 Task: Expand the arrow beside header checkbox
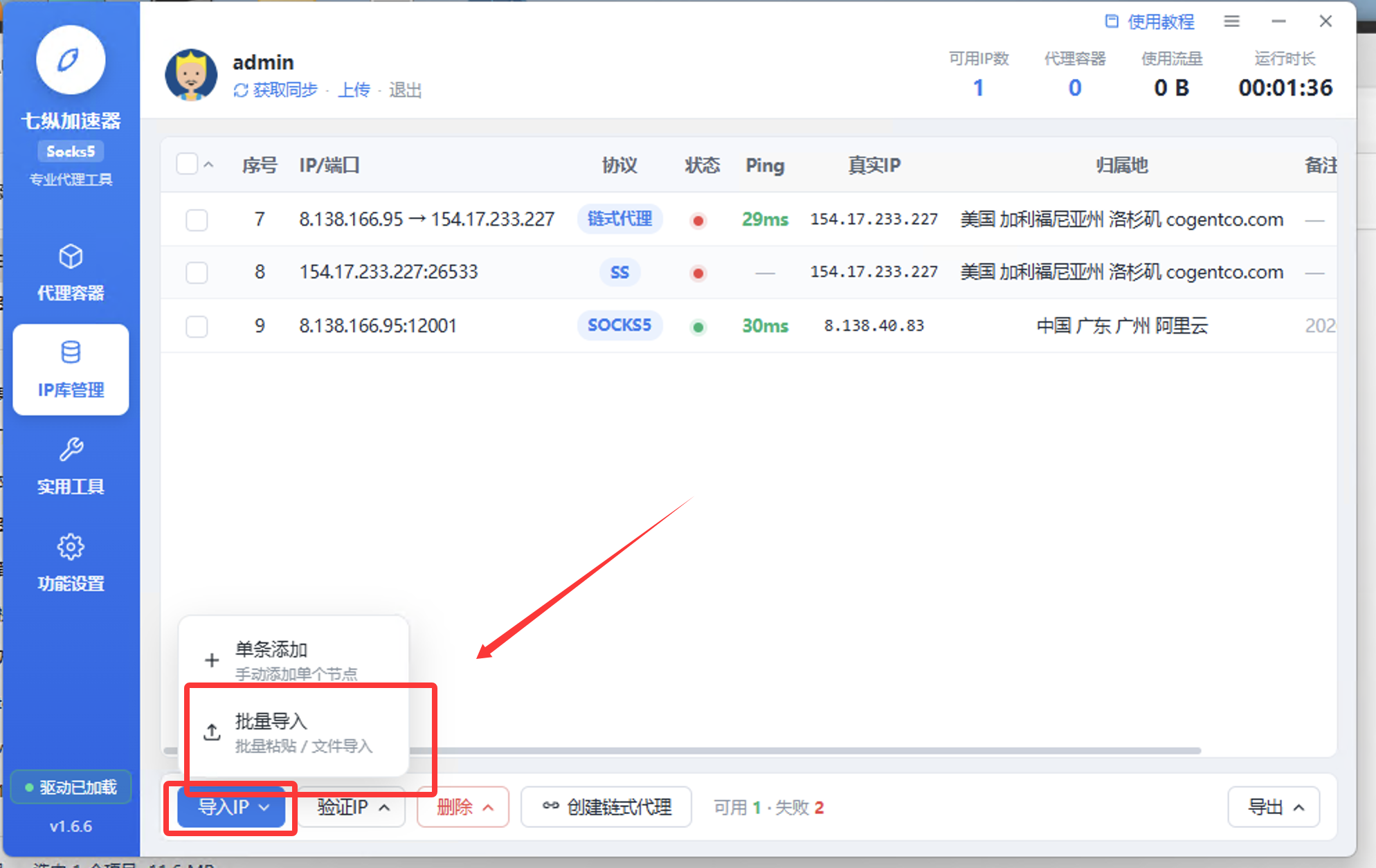(x=208, y=165)
